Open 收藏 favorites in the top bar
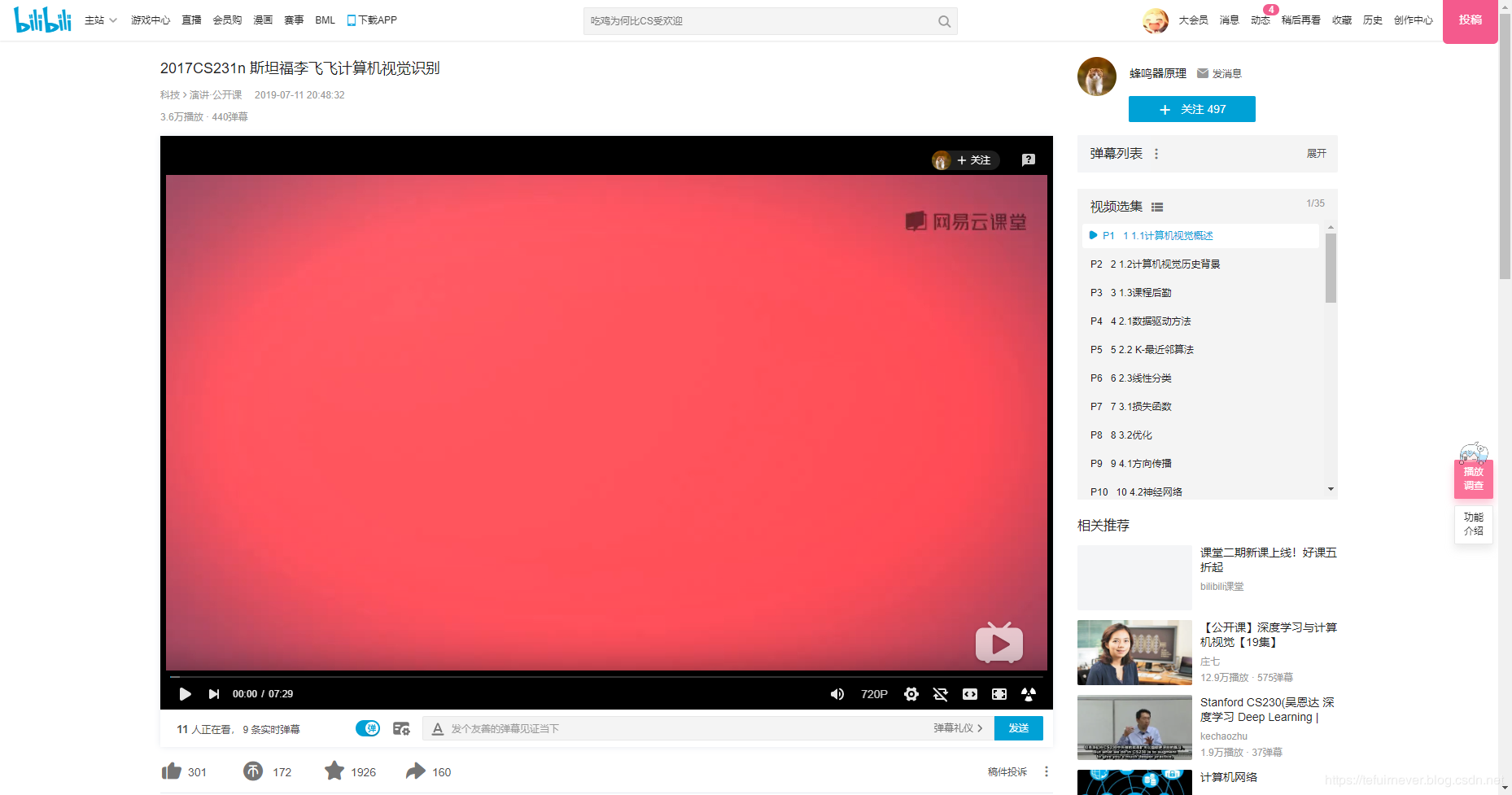 click(1341, 20)
